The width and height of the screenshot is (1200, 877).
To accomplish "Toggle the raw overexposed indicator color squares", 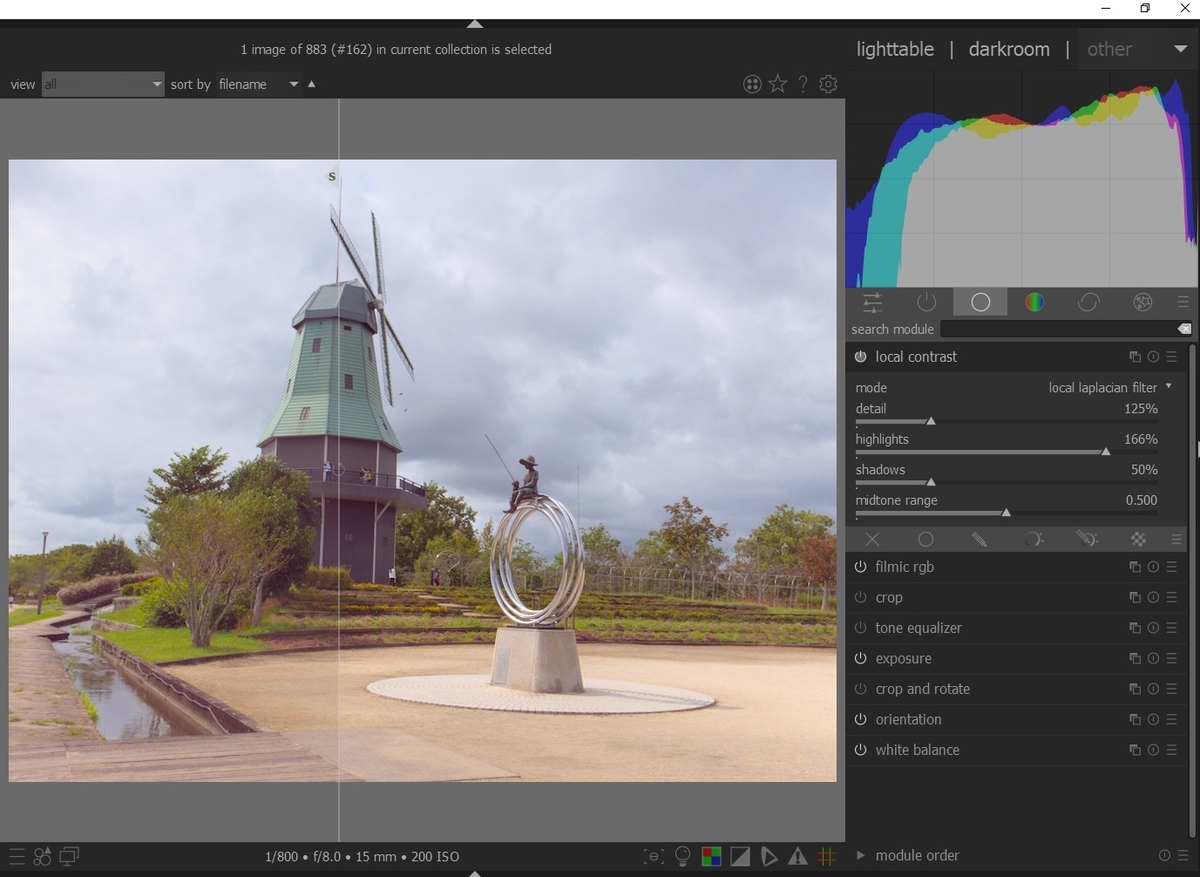I will click(x=711, y=856).
